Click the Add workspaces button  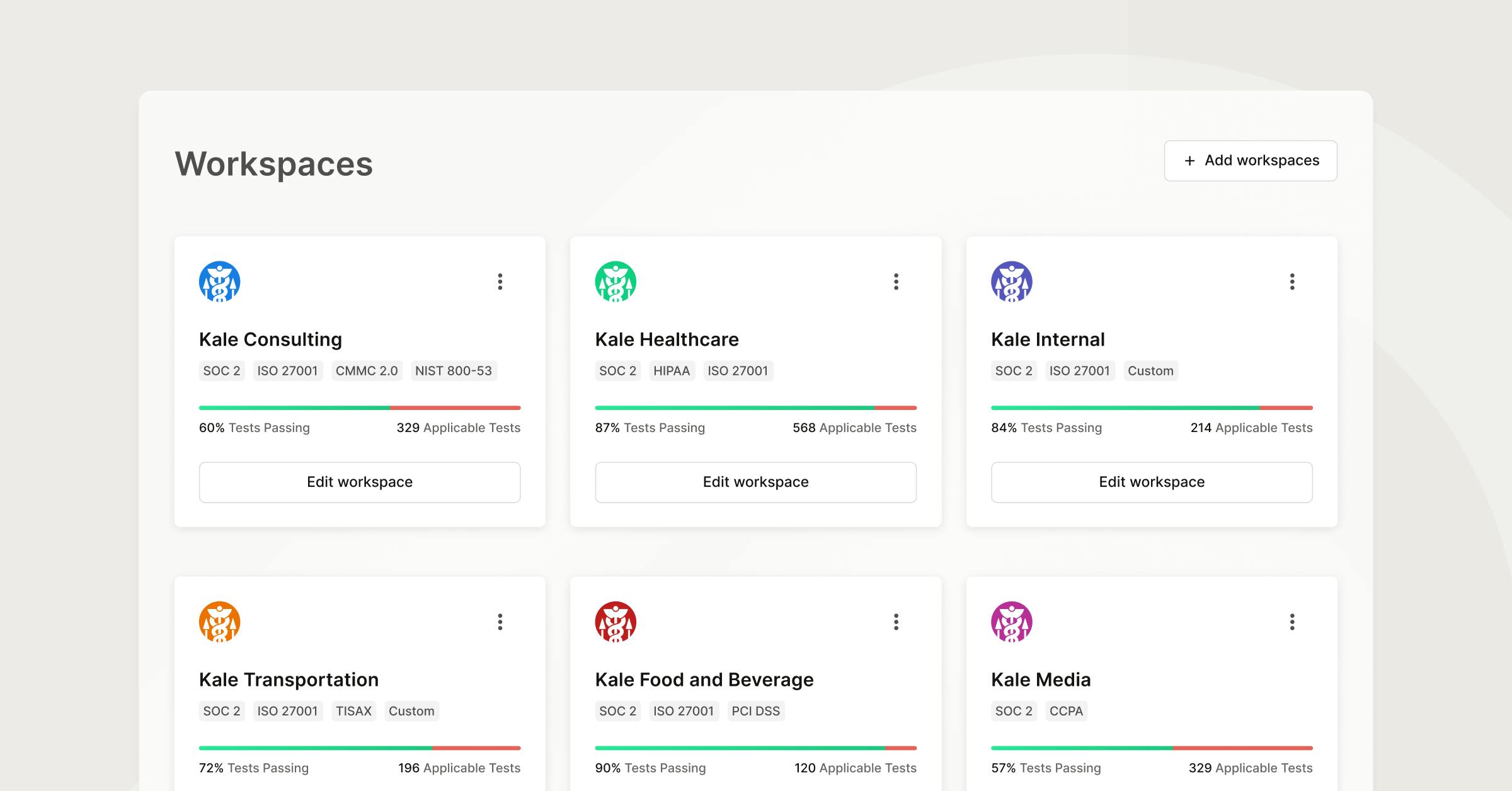[x=1251, y=161]
